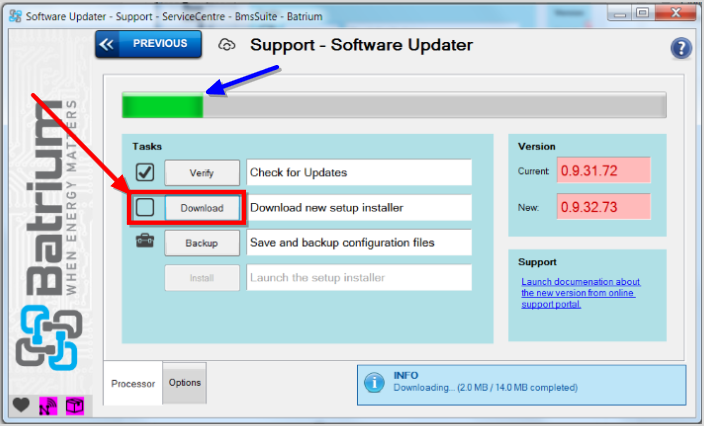This screenshot has height=426, width=704.
Task: Minimize the Software Updater window
Action: pos(620,13)
